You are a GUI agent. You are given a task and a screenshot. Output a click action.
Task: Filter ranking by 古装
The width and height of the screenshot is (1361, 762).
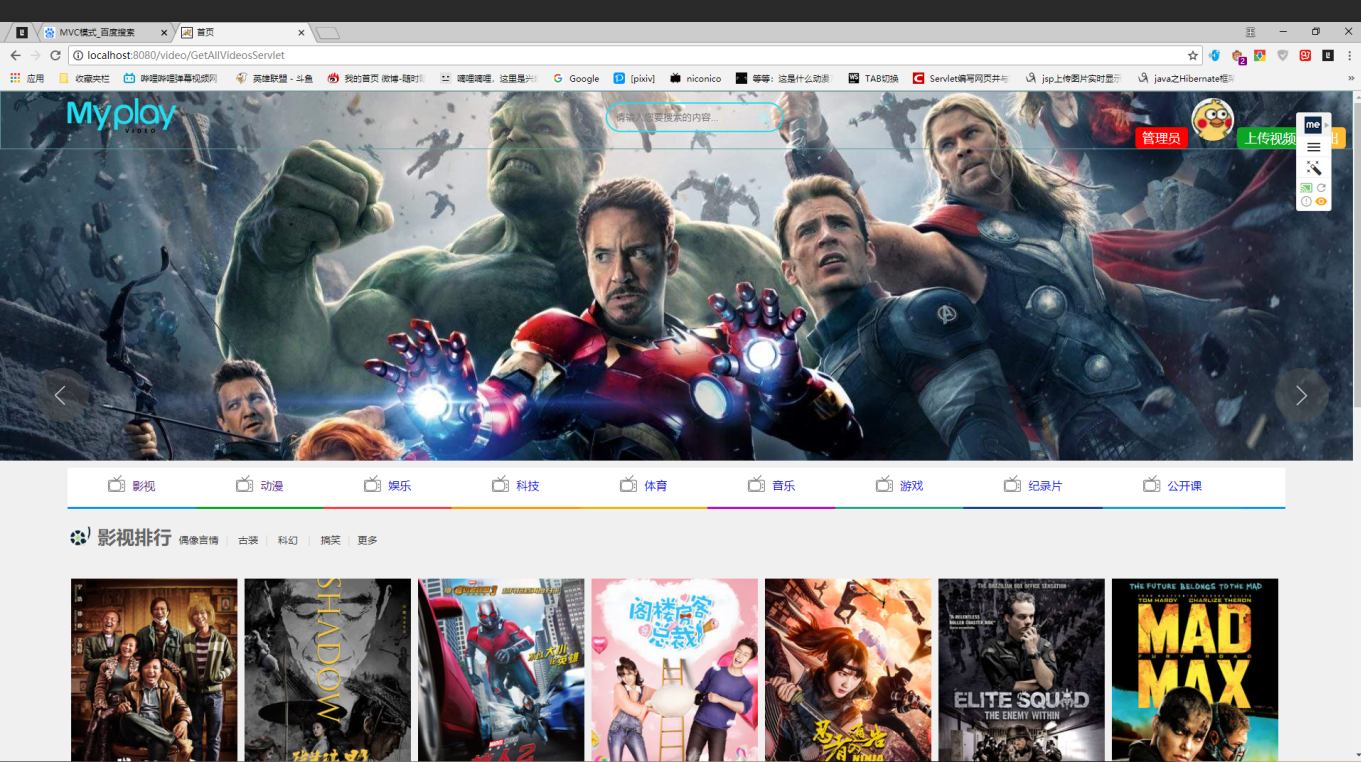[x=248, y=540]
